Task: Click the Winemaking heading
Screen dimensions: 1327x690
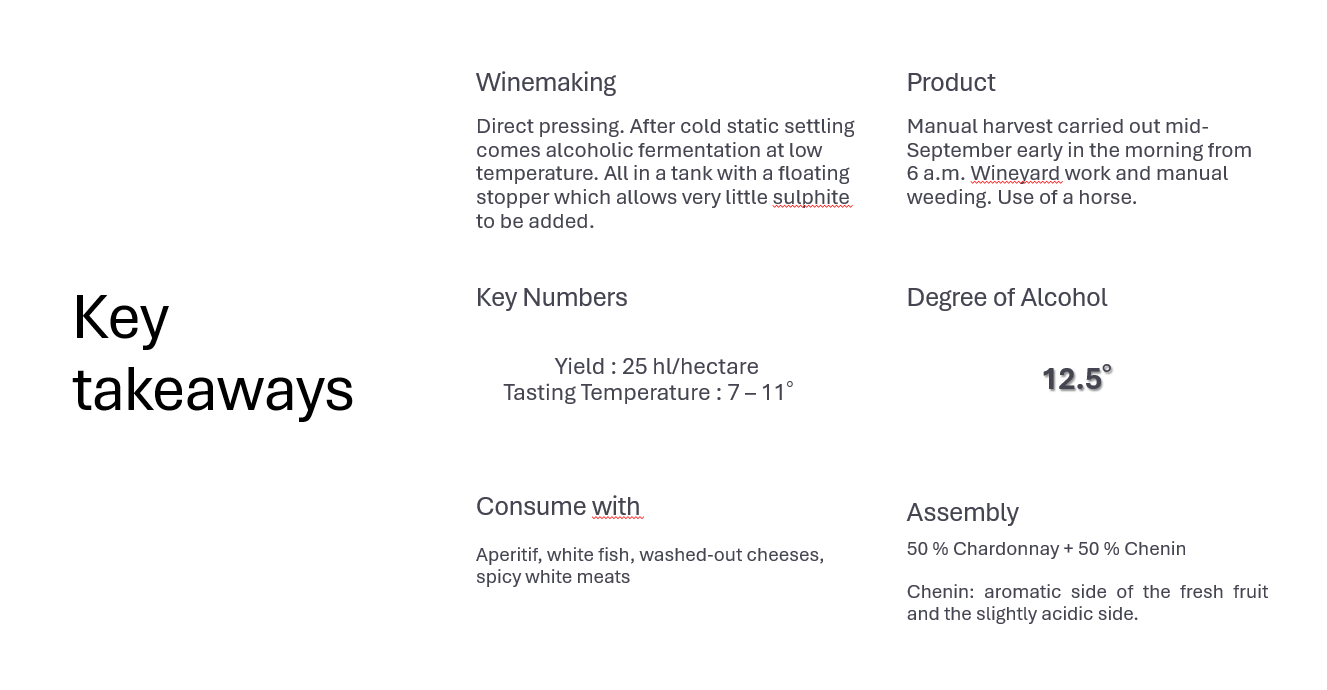Action: 546,82
